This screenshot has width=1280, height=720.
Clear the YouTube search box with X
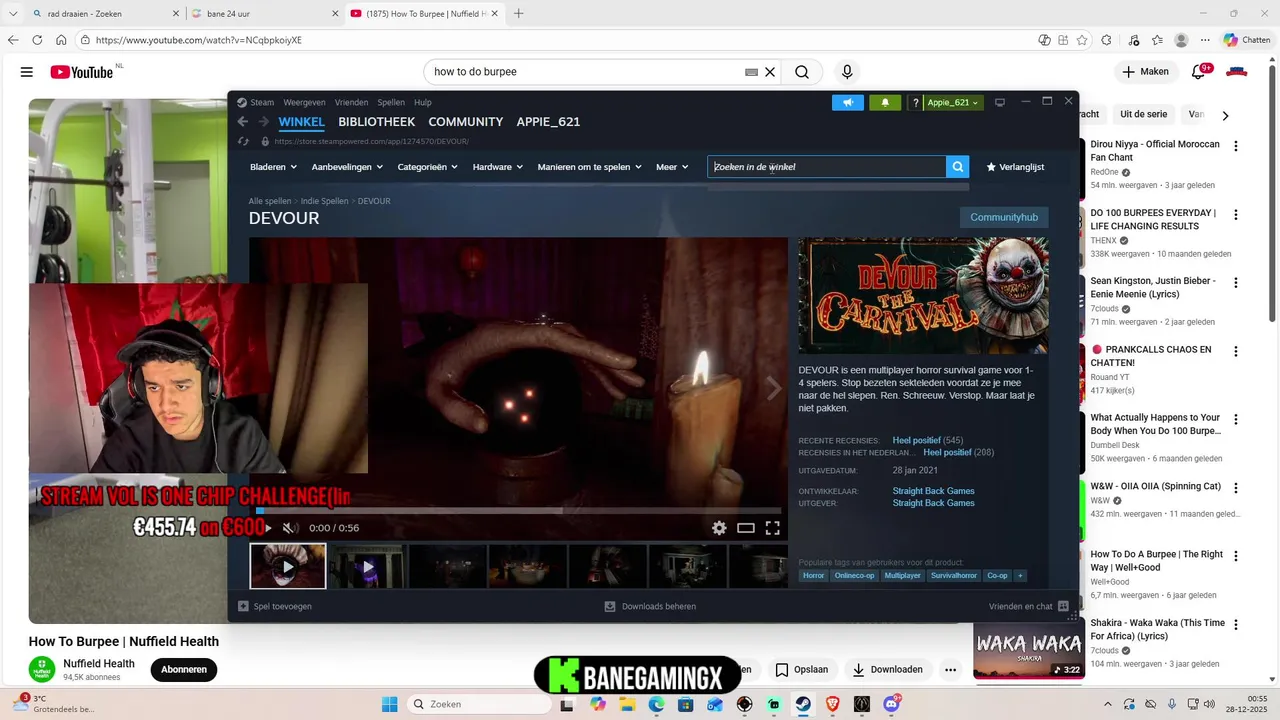click(770, 72)
